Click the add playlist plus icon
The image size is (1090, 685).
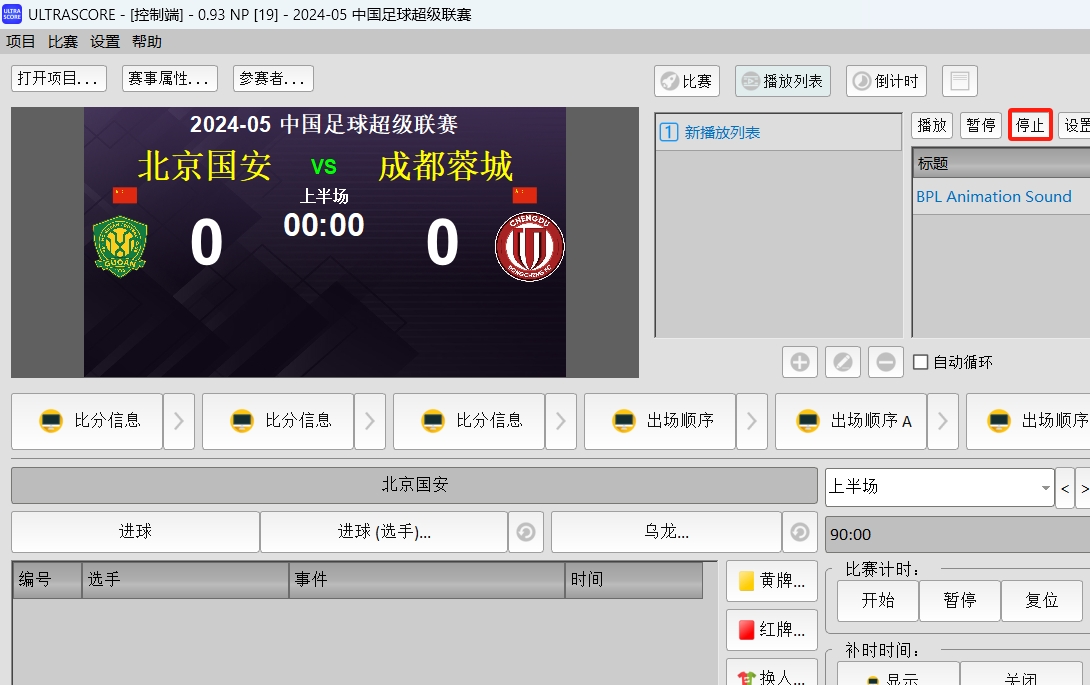800,362
